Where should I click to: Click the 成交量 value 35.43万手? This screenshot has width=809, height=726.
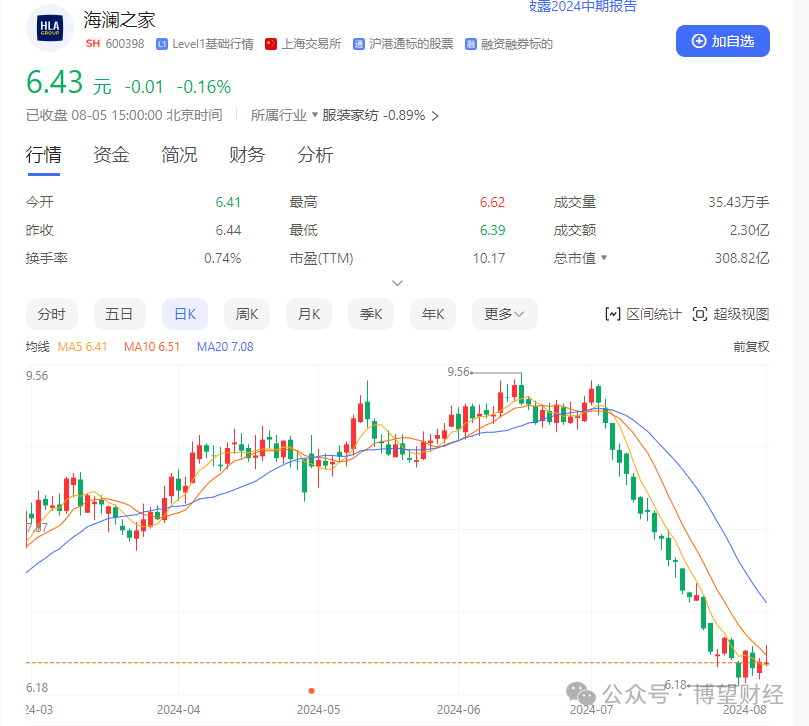click(738, 202)
